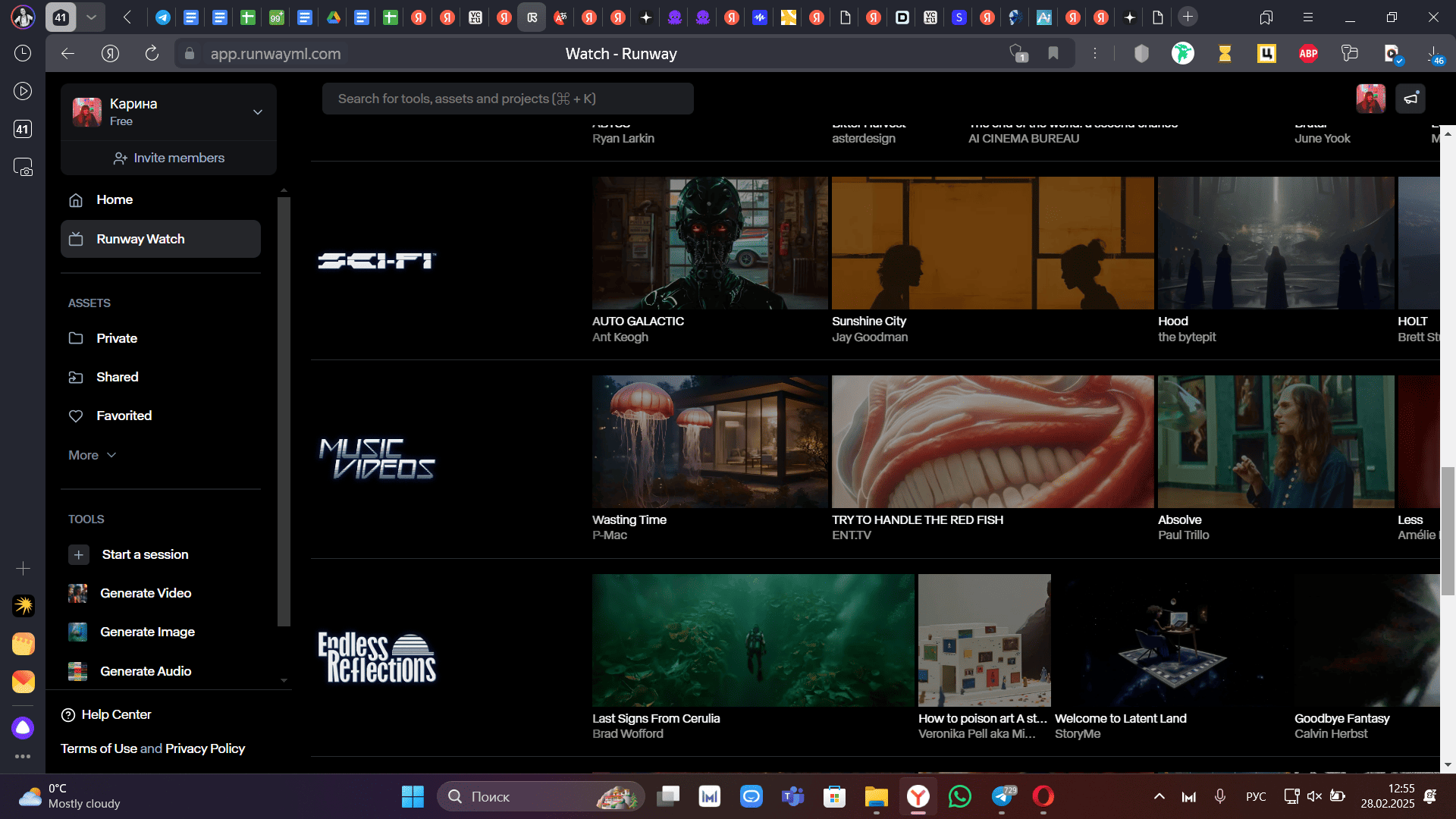
Task: Expand the More assets section
Action: (x=92, y=455)
